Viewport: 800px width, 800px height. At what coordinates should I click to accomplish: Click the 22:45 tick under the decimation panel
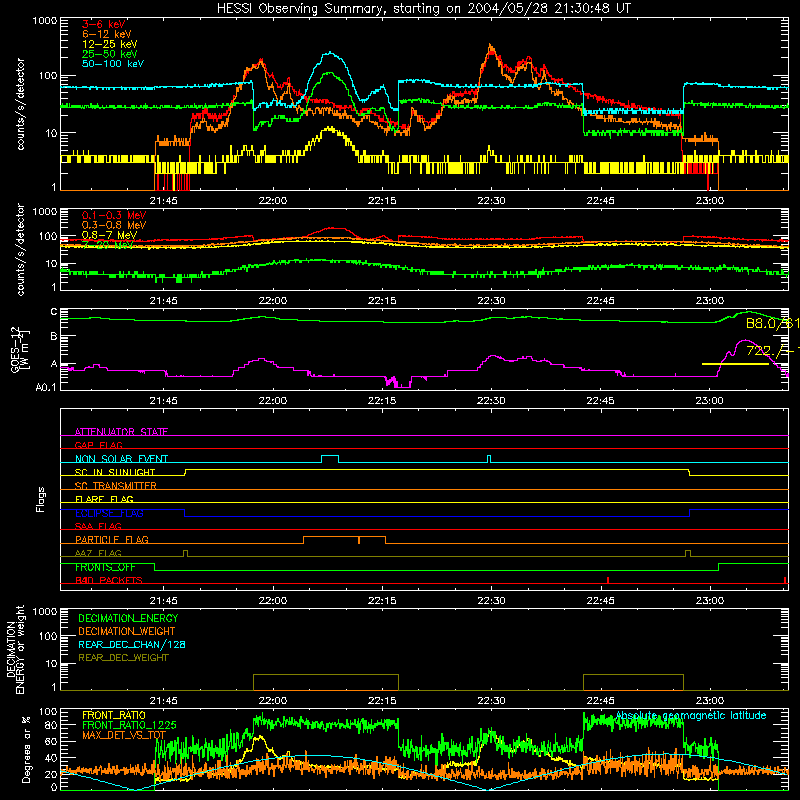600,701
